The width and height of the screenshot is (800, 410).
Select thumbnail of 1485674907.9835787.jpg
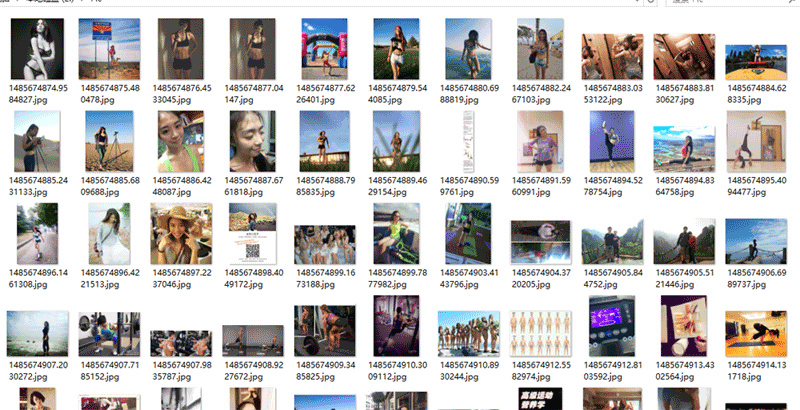click(181, 343)
